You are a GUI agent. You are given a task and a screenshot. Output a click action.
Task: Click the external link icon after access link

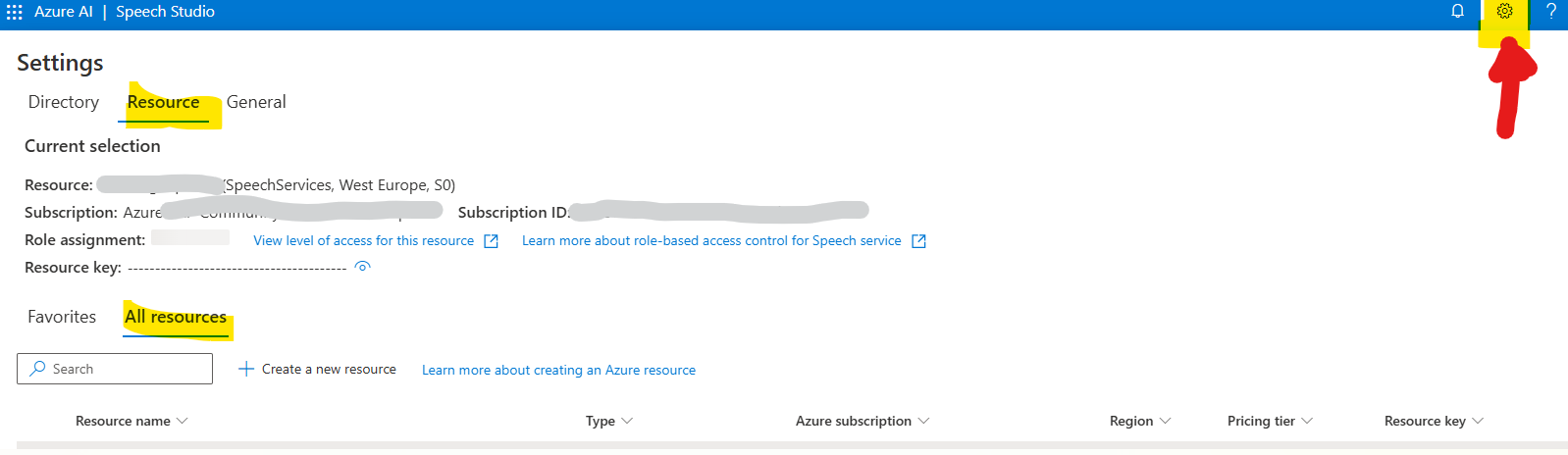click(492, 241)
